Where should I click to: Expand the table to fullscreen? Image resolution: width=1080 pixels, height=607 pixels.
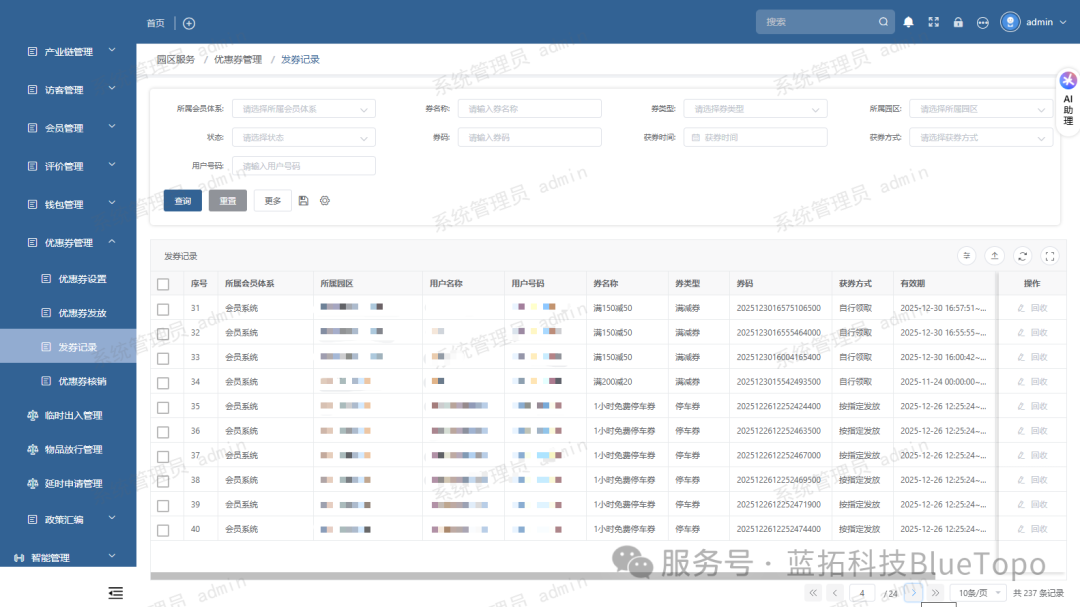[1050, 256]
